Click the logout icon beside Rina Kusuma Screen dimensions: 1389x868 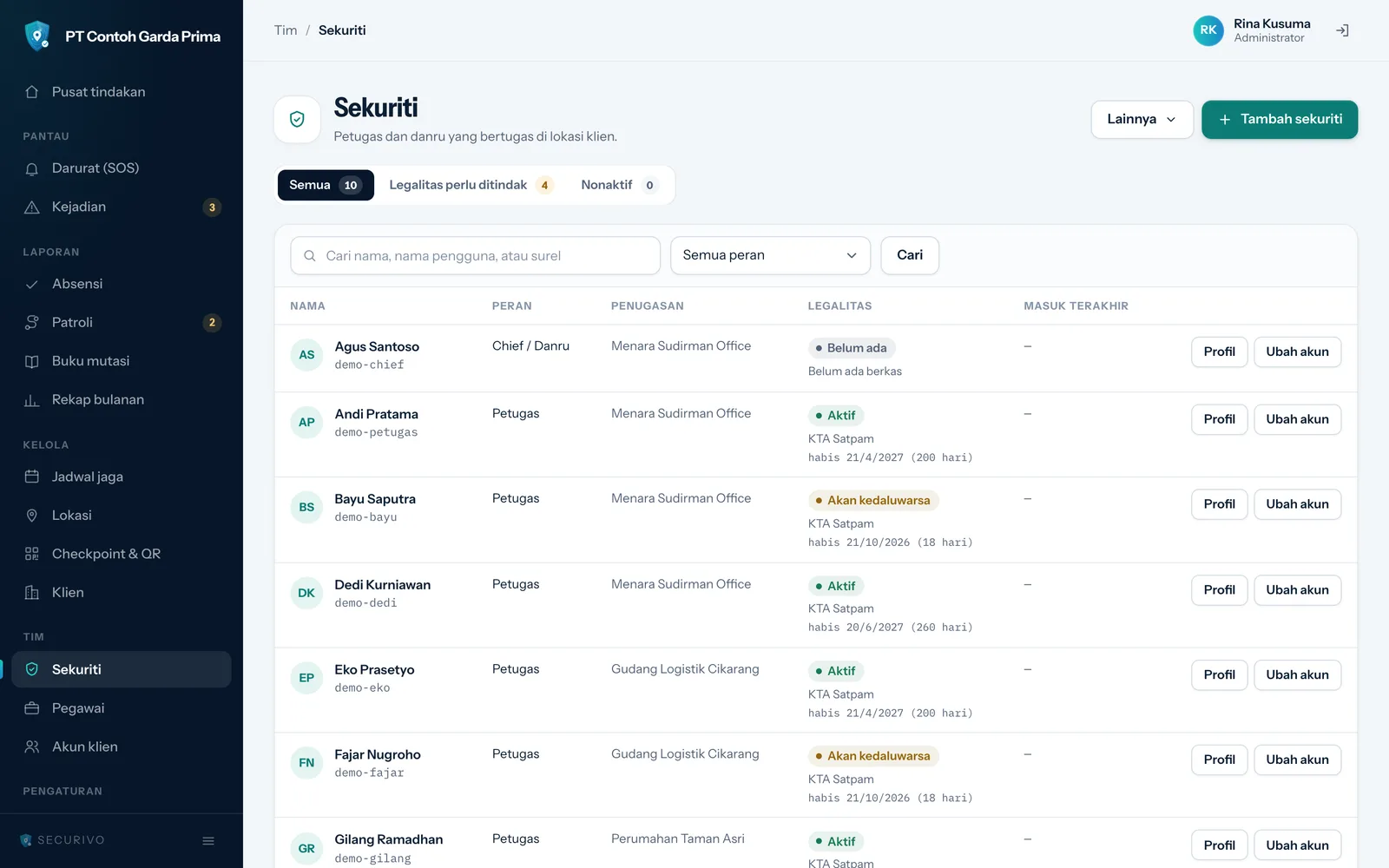(1342, 30)
